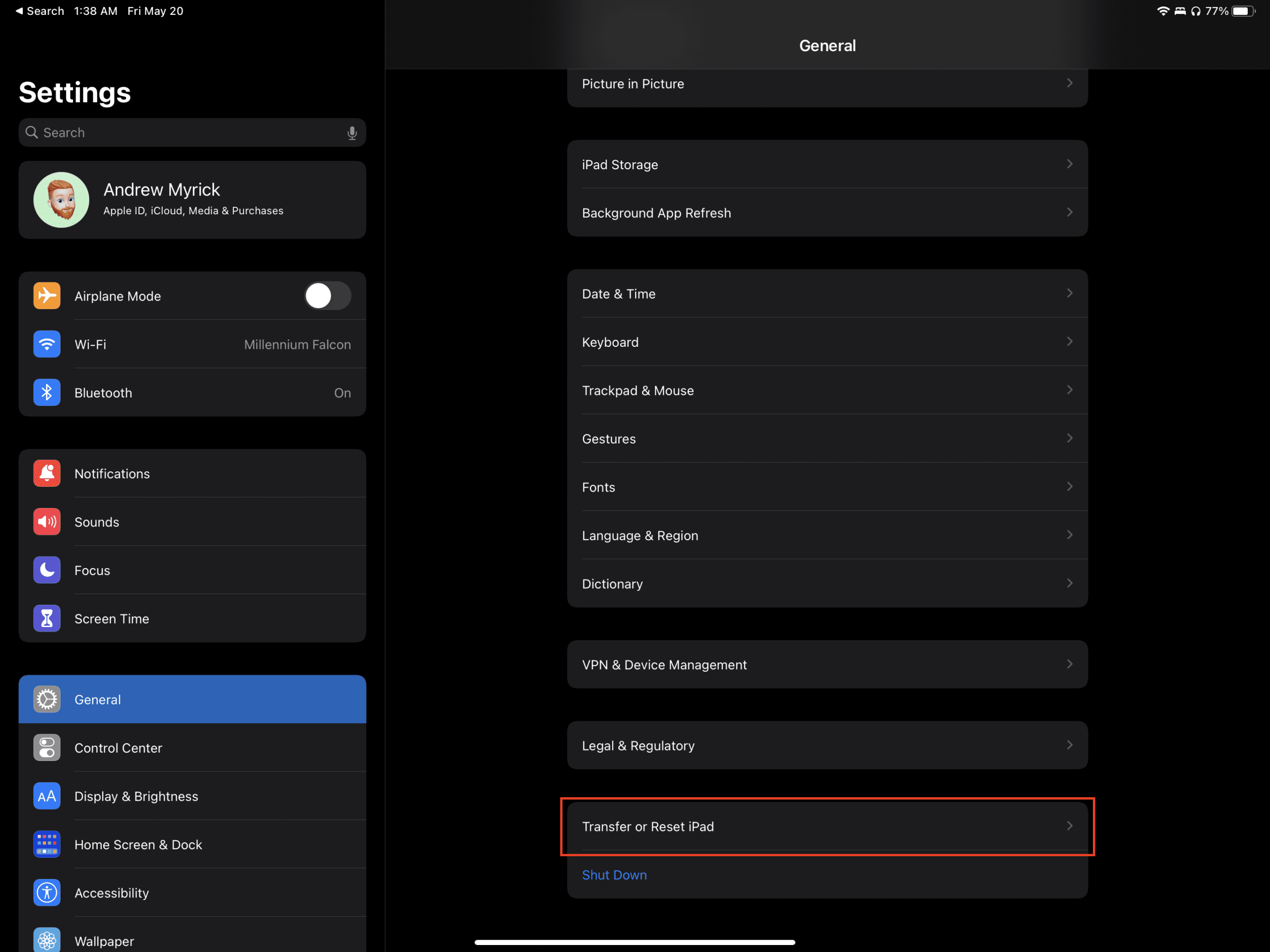Tap the magnifying glass search icon

point(32,132)
